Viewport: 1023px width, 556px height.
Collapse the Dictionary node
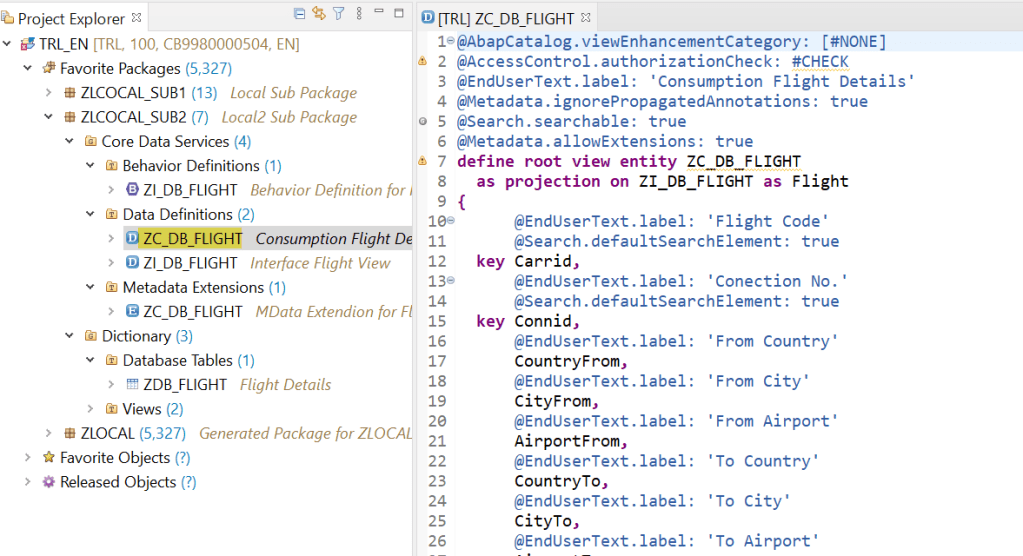click(69, 335)
